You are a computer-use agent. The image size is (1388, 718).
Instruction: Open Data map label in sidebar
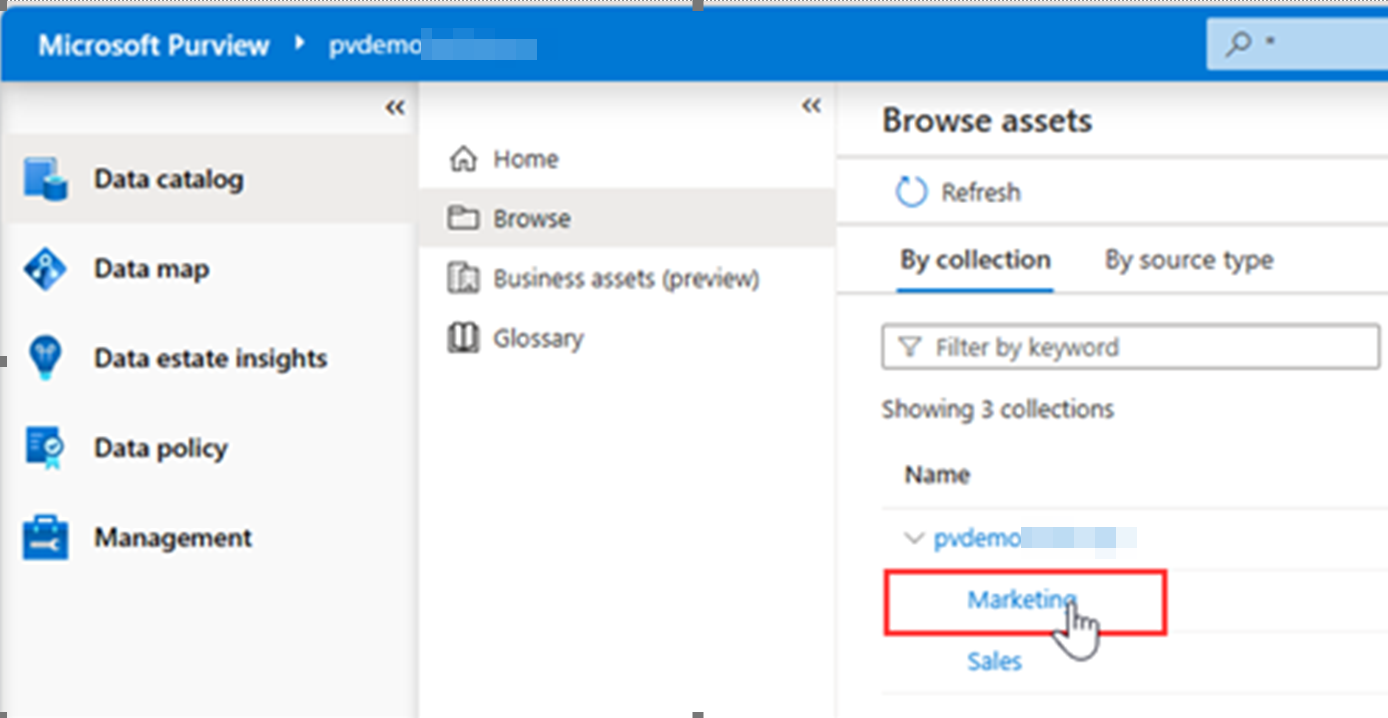[152, 269]
